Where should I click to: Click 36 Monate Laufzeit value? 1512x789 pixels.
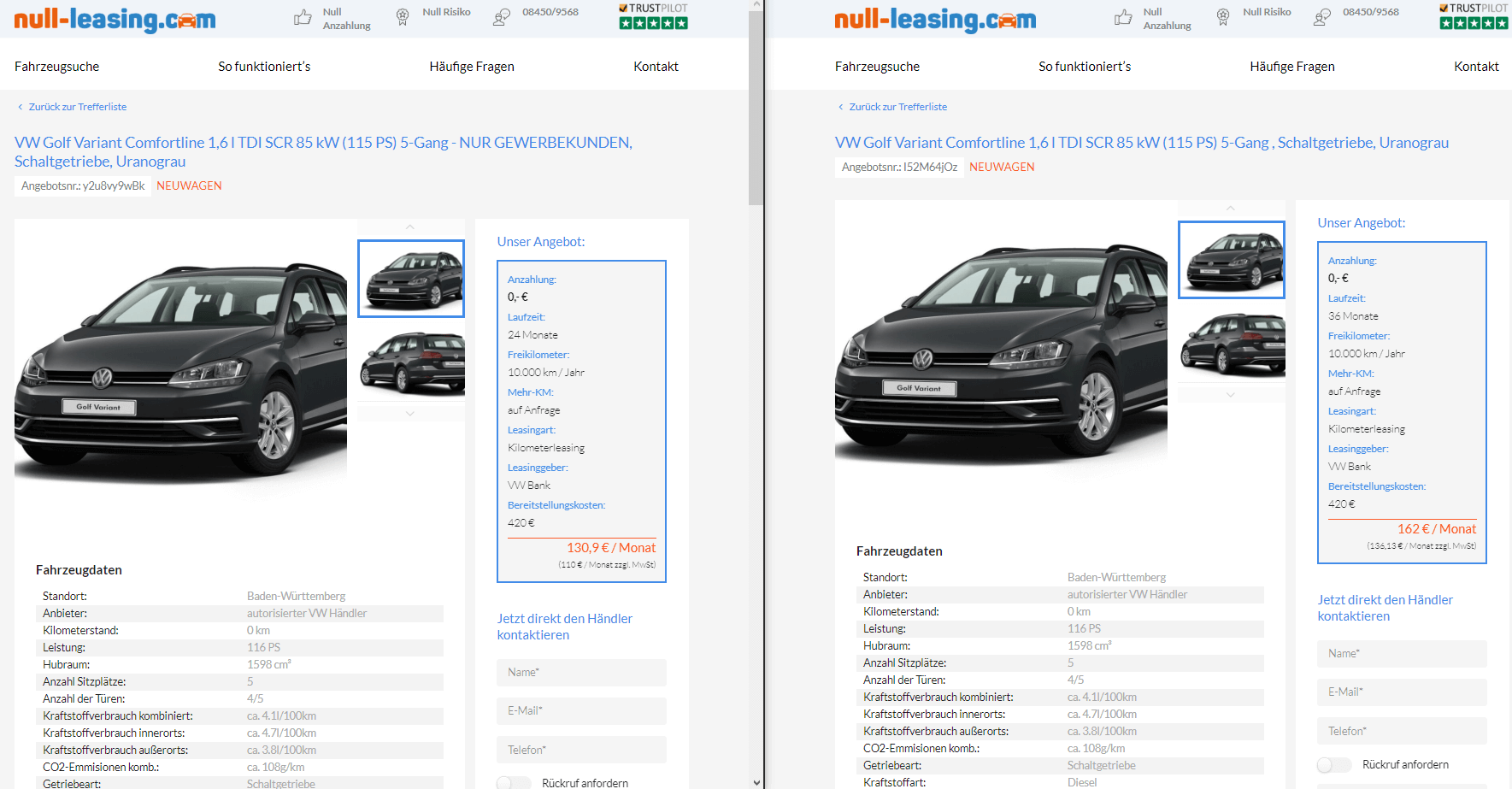coord(1353,316)
